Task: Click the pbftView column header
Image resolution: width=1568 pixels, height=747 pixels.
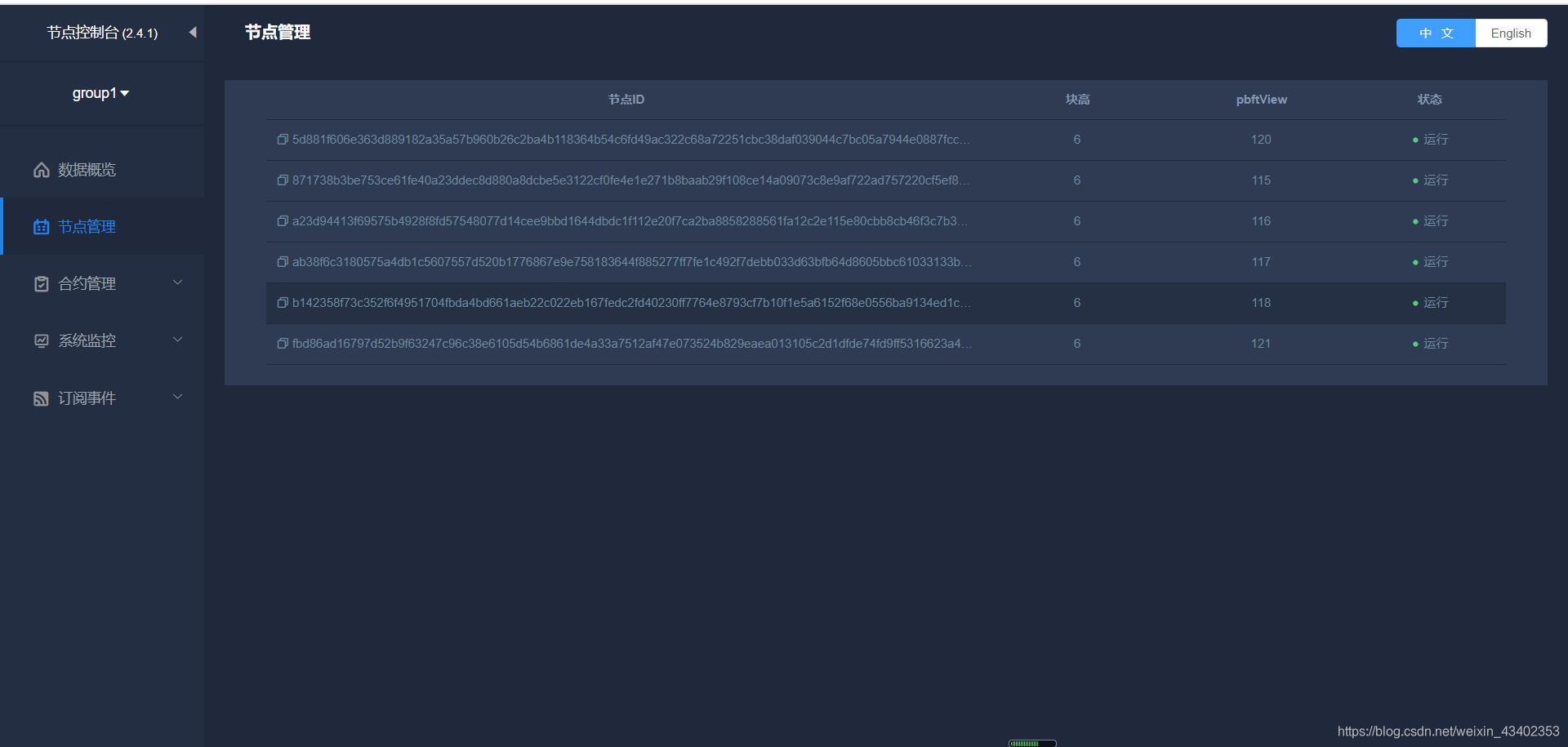Action: pyautogui.click(x=1261, y=100)
